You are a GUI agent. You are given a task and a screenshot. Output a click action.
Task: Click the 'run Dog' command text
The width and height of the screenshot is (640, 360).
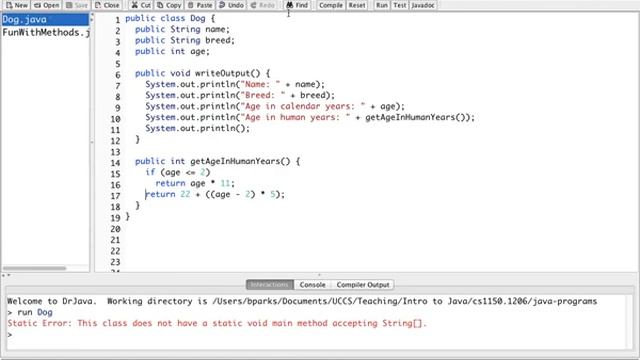pos(35,313)
